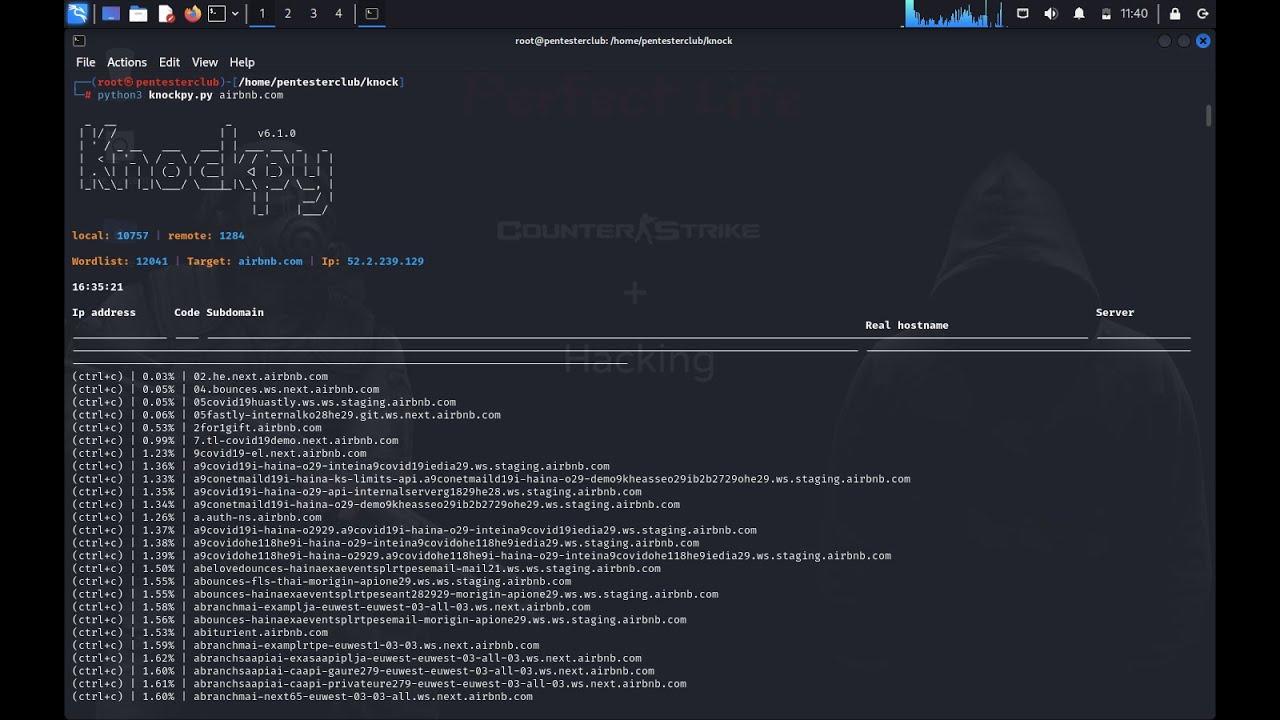Click the Target value airbnb.com
This screenshot has height=720, width=1280.
(x=270, y=261)
